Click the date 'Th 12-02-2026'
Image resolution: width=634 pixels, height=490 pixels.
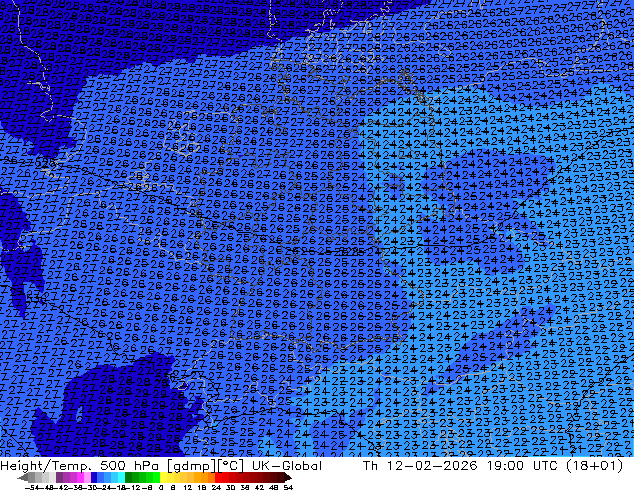tap(420, 466)
